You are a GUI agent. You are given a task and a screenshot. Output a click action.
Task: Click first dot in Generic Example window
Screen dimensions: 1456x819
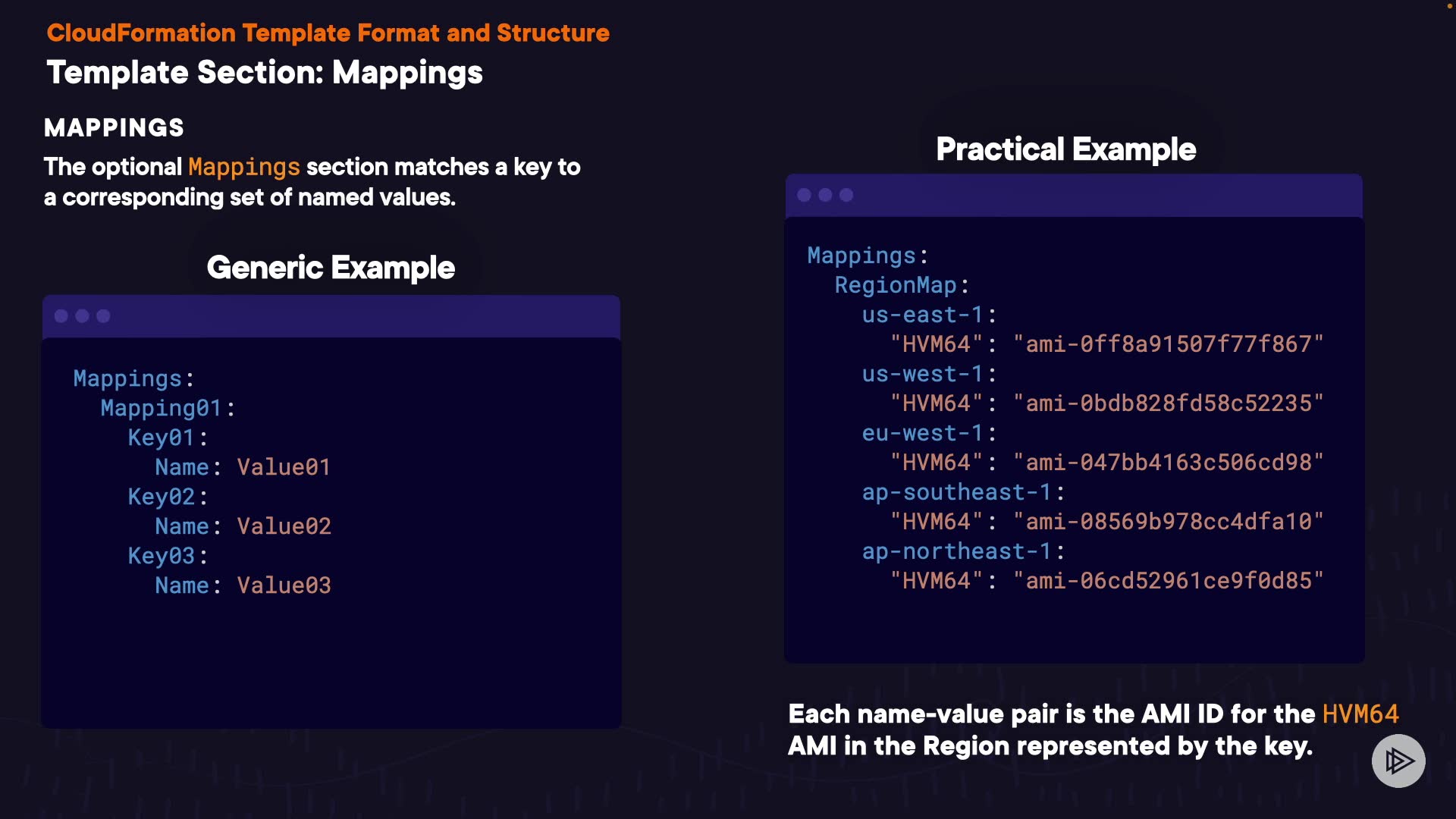pos(61,316)
